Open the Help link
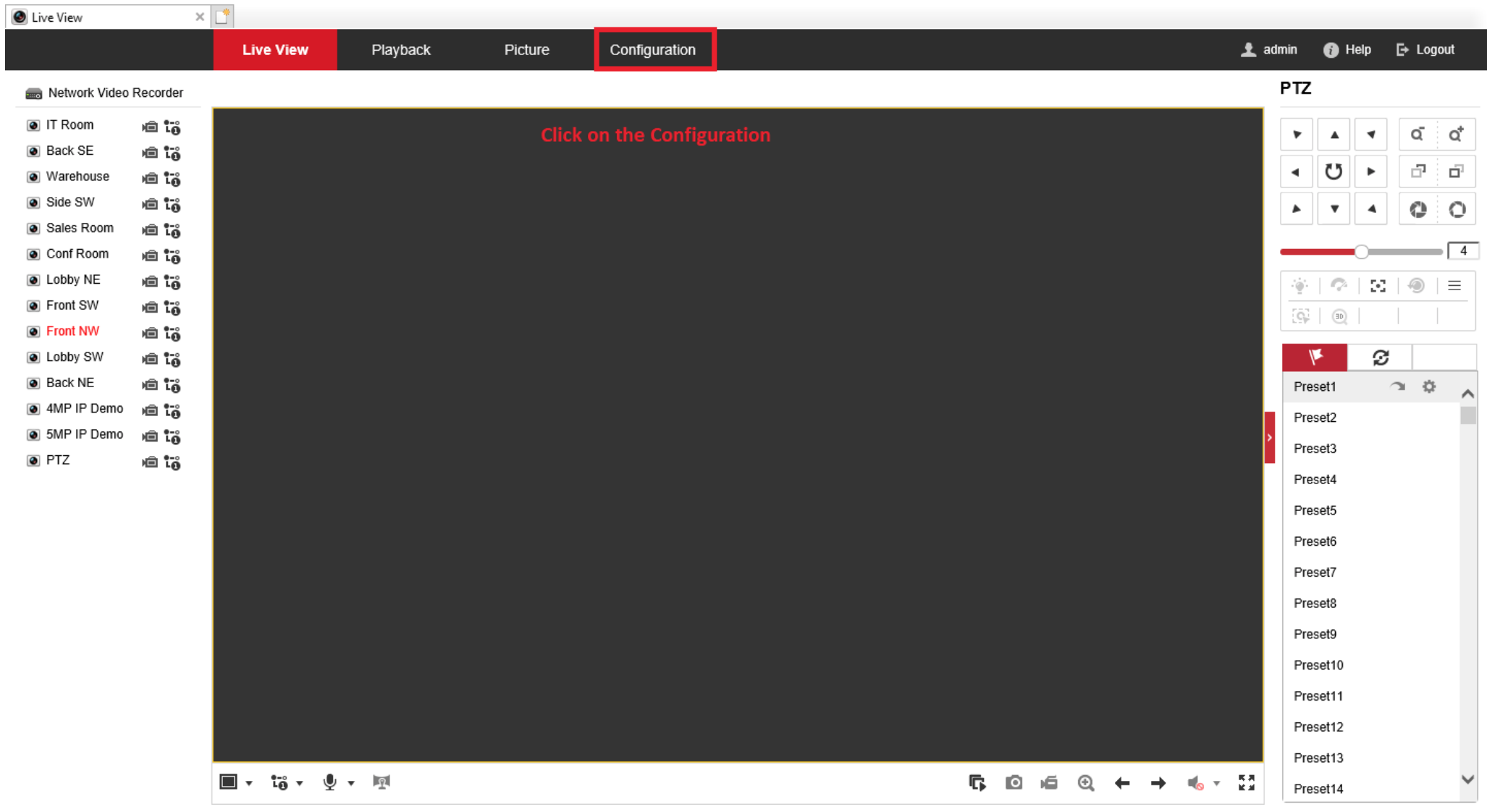The width and height of the screenshot is (1487, 812). pyautogui.click(x=1347, y=50)
